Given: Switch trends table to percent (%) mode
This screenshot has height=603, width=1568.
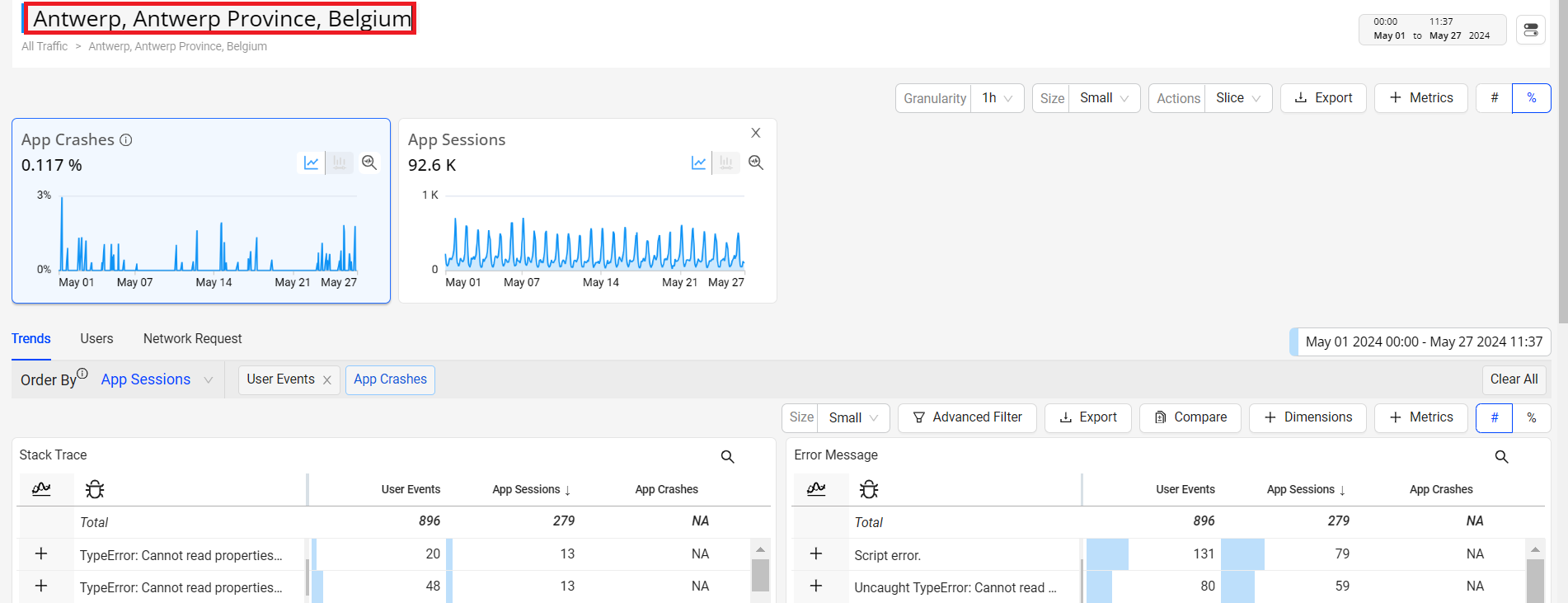Looking at the screenshot, I should [x=1531, y=418].
